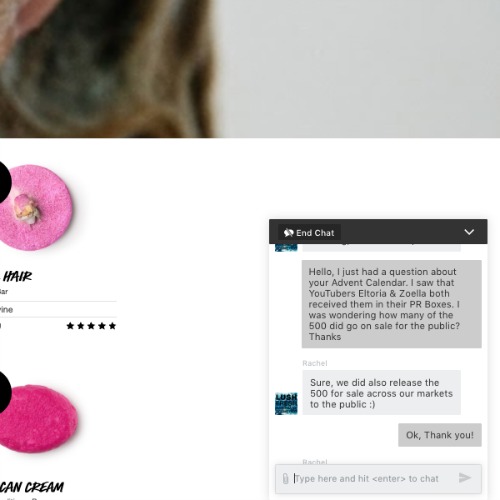Select the 'Ok, Thank you!' message bubble
The image size is (500, 500).
tap(440, 435)
